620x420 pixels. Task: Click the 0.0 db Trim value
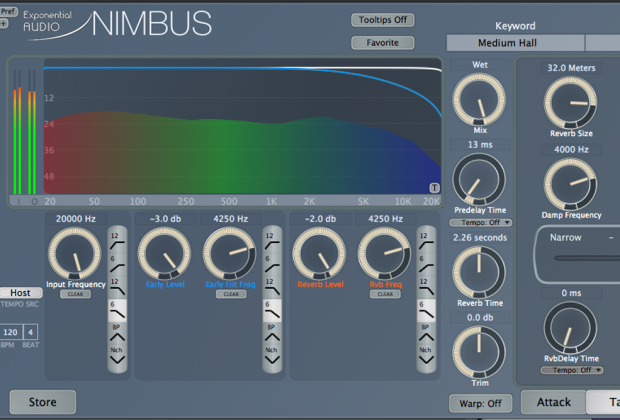tap(480, 318)
